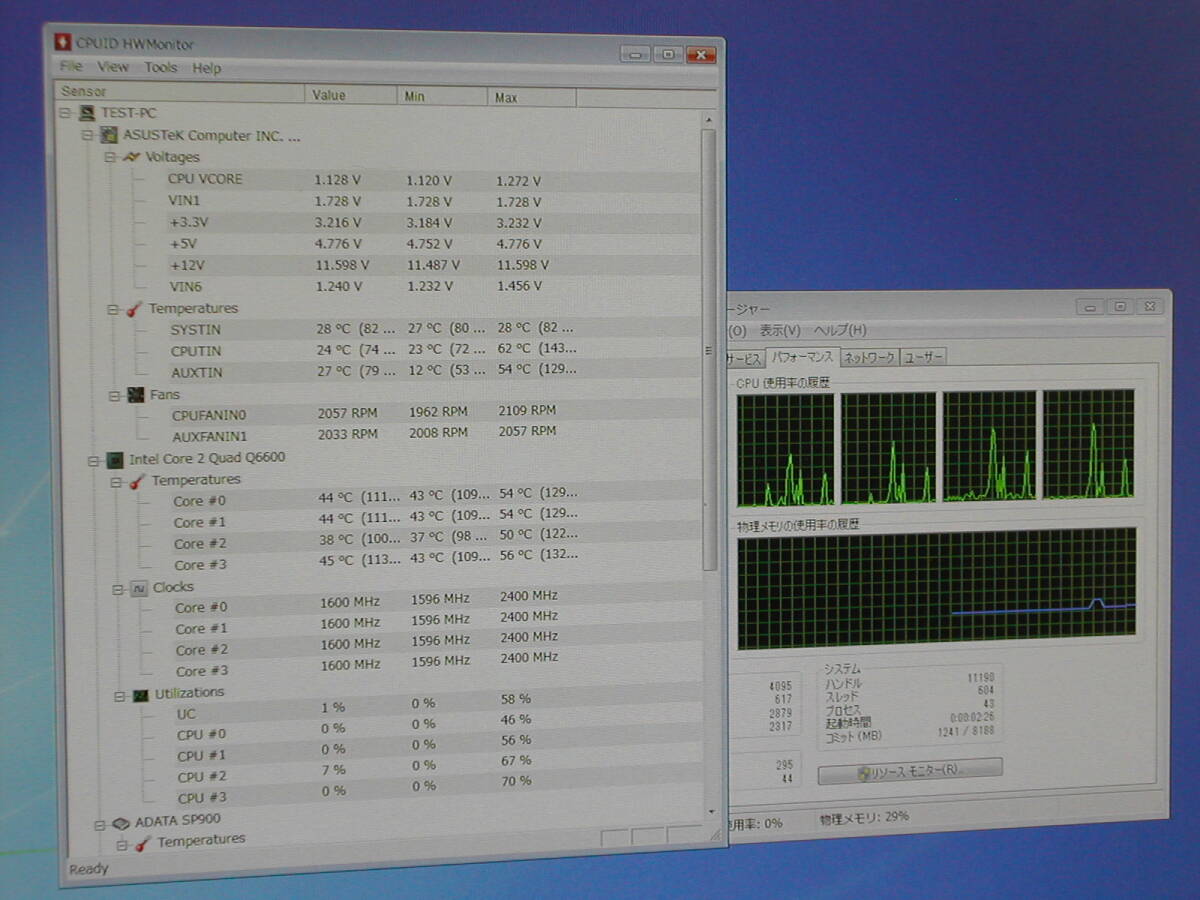The height and width of the screenshot is (900, 1200).
Task: Click the ADATA SP900 drive icon
Action: [x=121, y=823]
